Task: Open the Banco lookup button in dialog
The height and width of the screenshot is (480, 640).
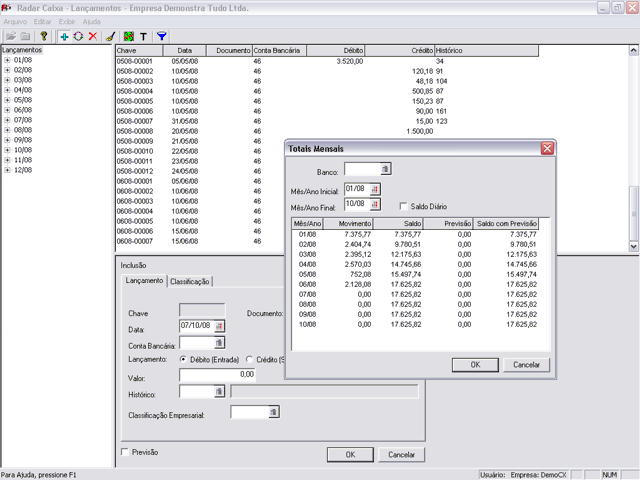Action: [x=386, y=169]
